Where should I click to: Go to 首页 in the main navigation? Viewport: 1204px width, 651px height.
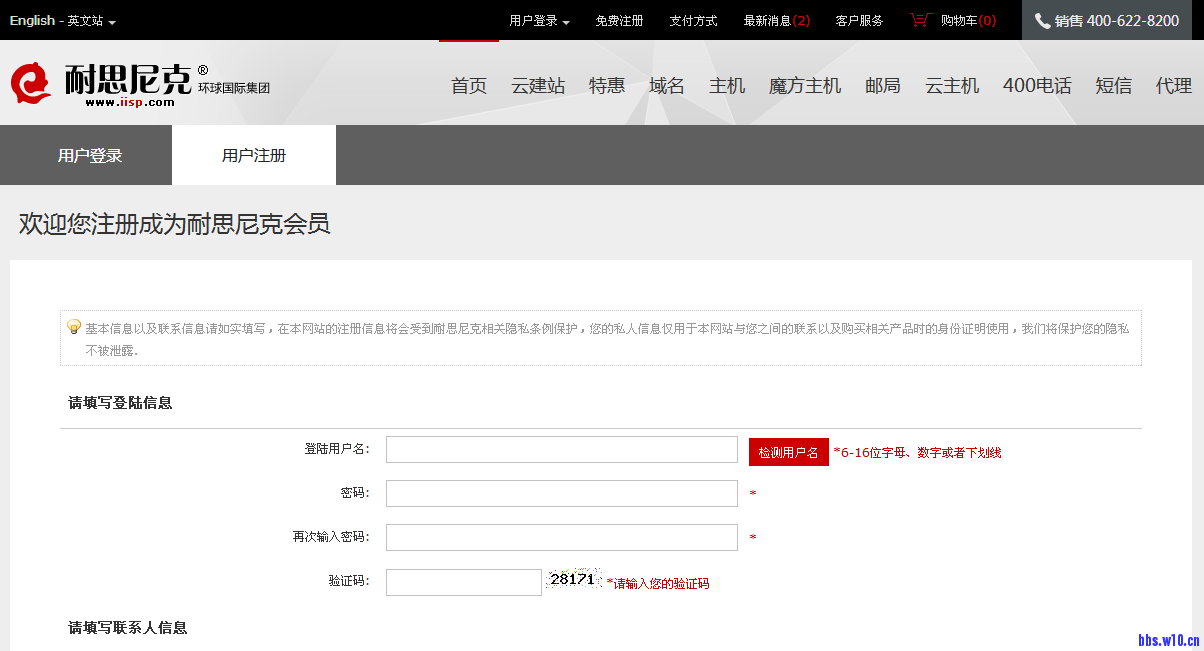(x=469, y=86)
